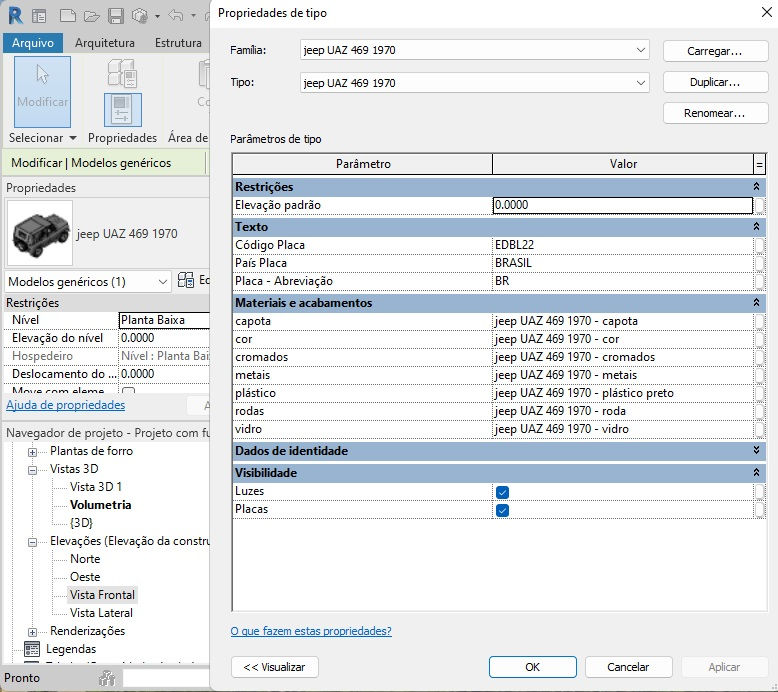Click the Carregar... button
The image size is (778, 692).
point(715,51)
